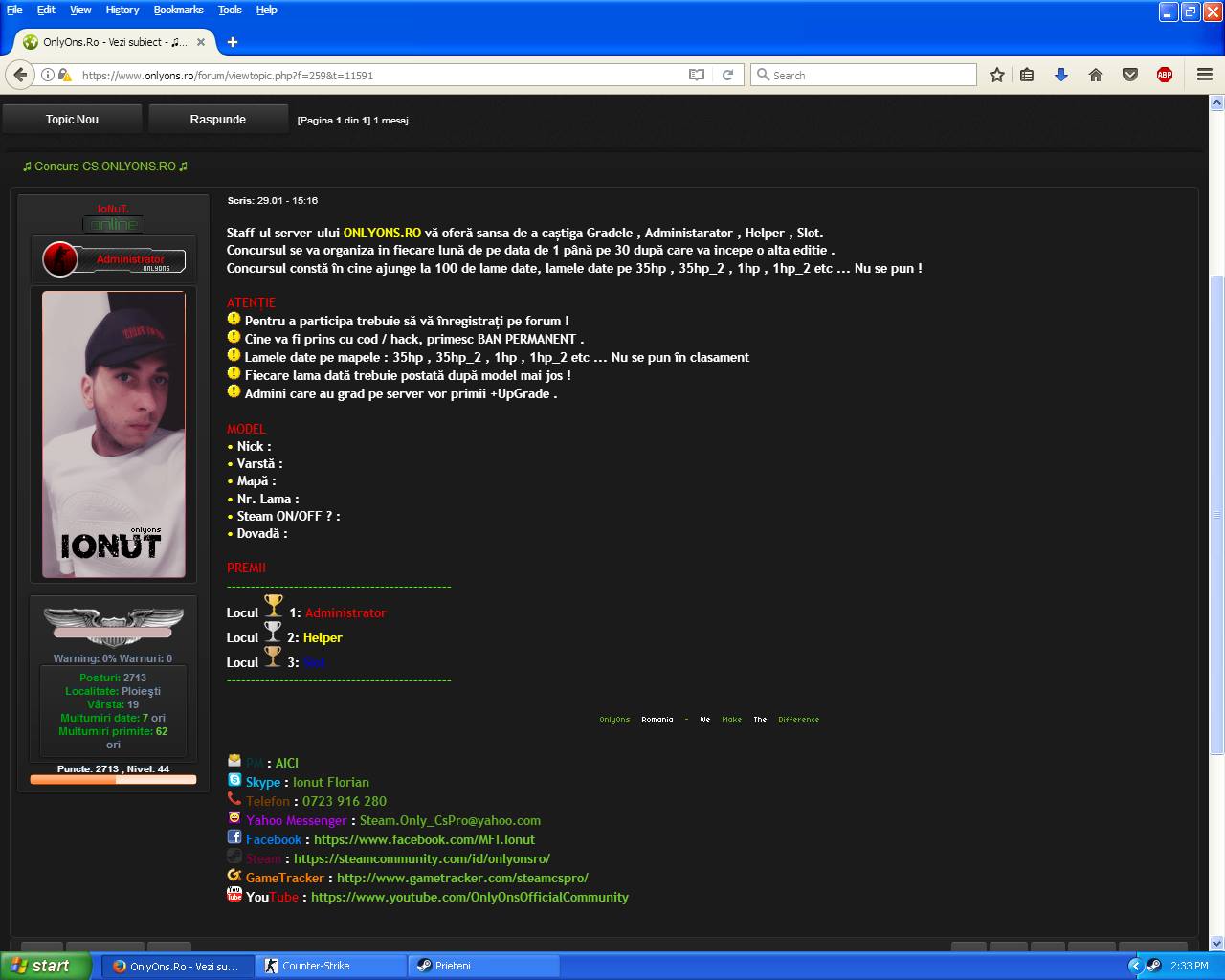Open the History menu
Image resolution: width=1225 pixels, height=980 pixels.
click(x=122, y=10)
